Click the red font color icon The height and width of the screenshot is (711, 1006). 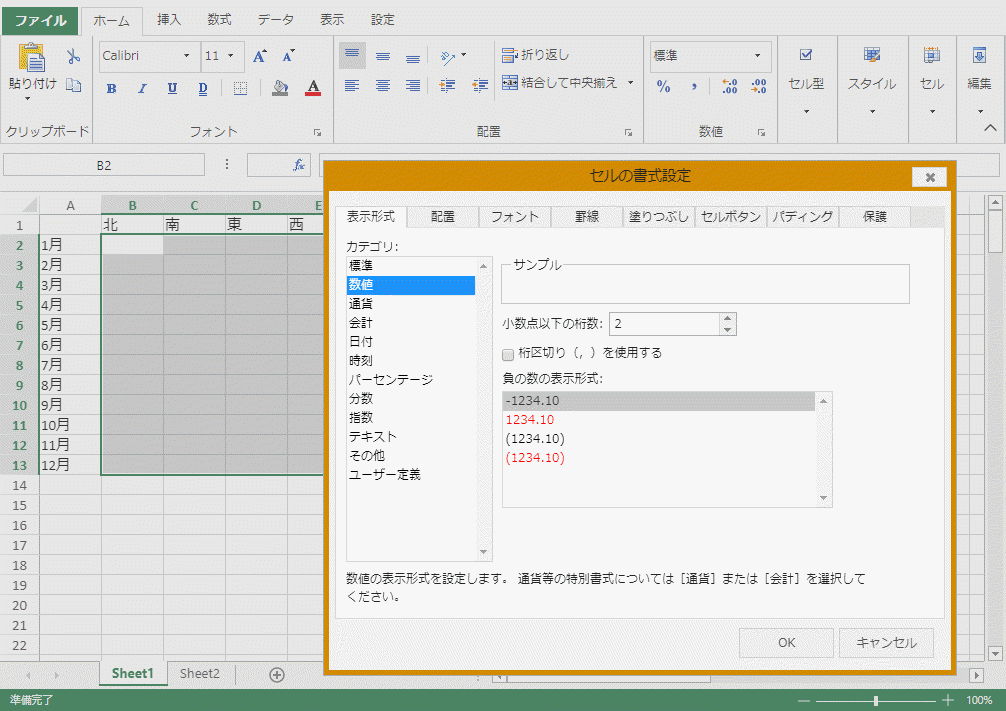(313, 88)
